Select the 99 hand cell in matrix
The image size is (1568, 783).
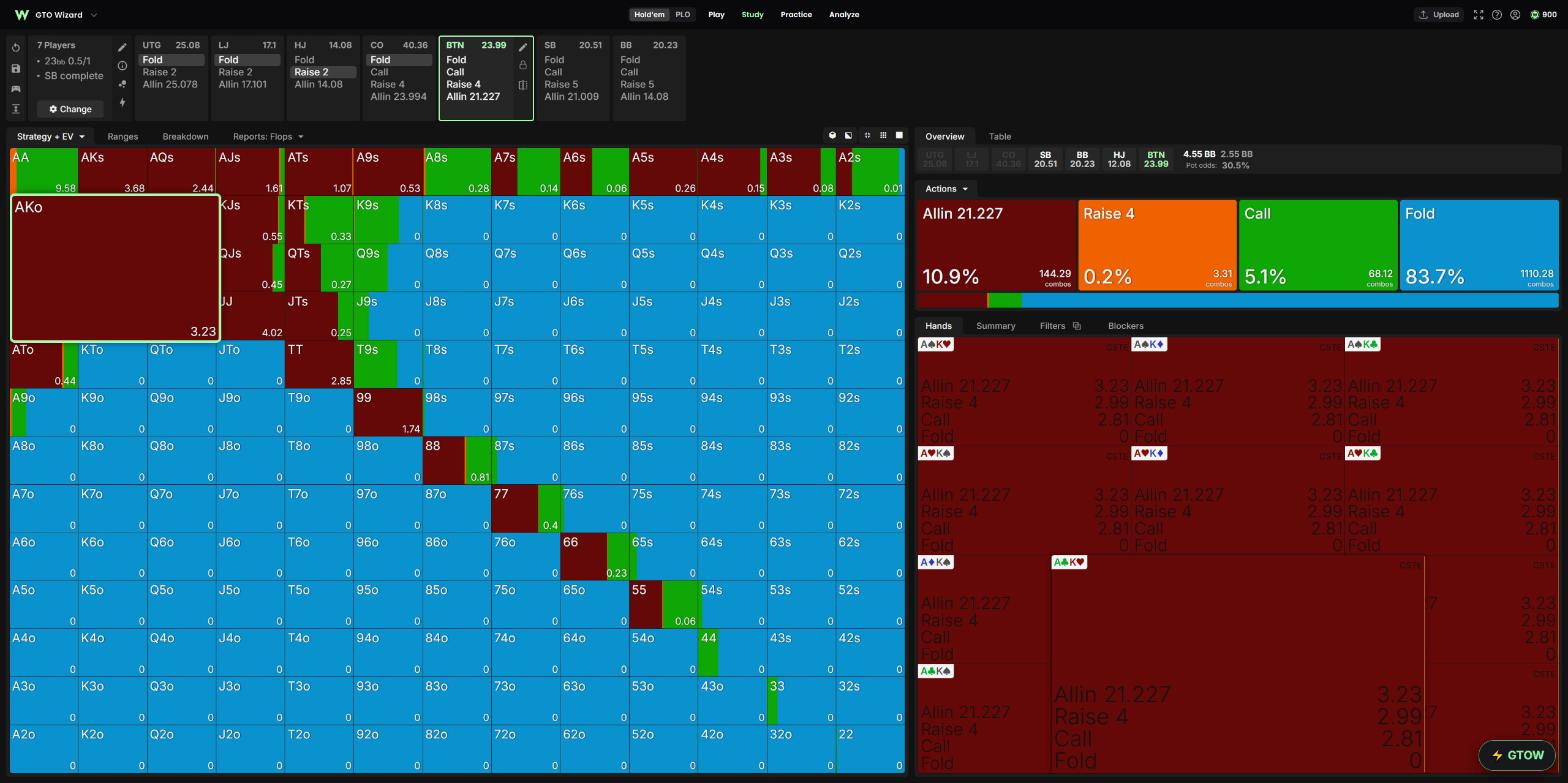tap(387, 412)
